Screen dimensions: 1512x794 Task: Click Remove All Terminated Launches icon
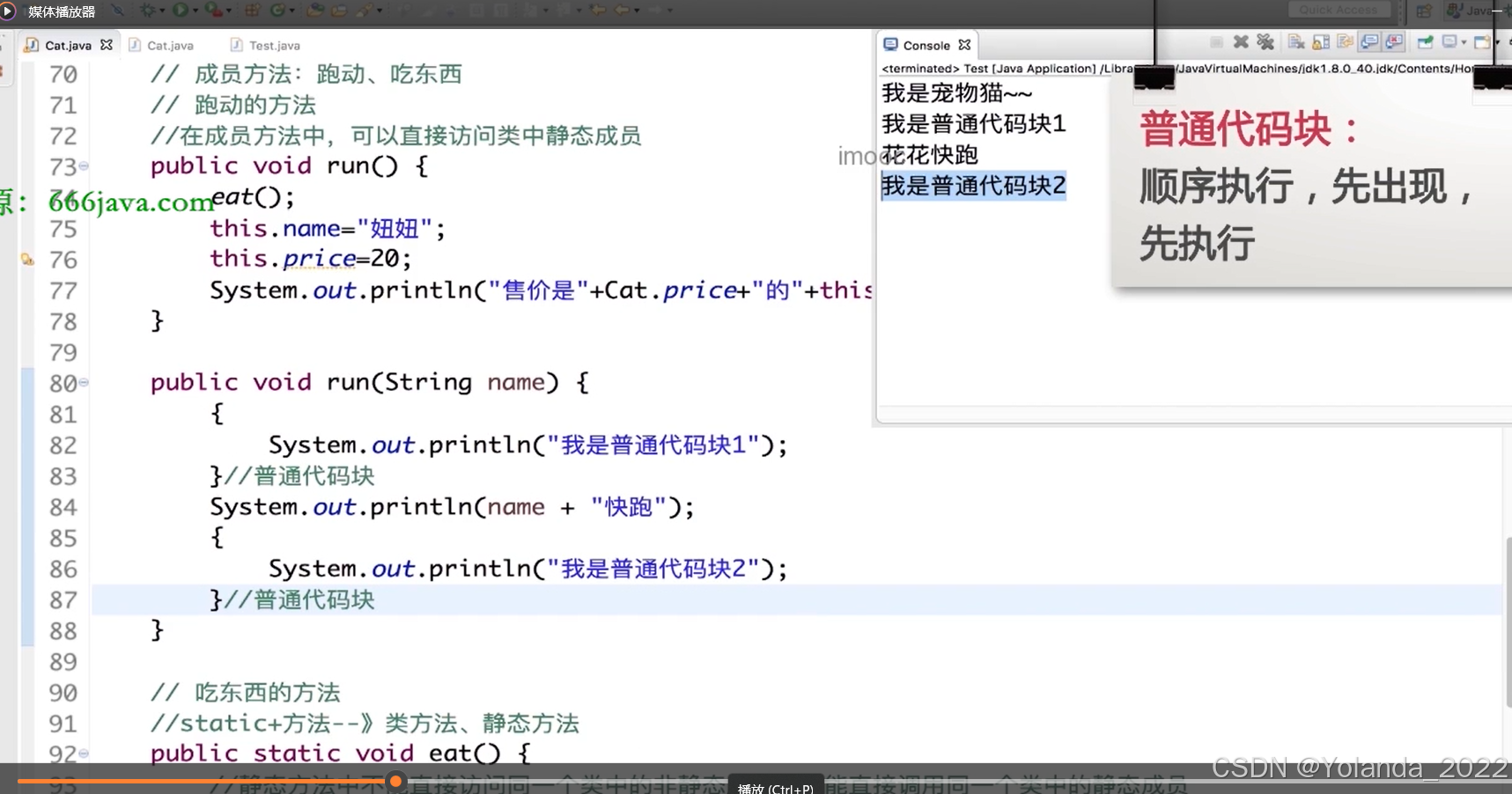click(1265, 42)
